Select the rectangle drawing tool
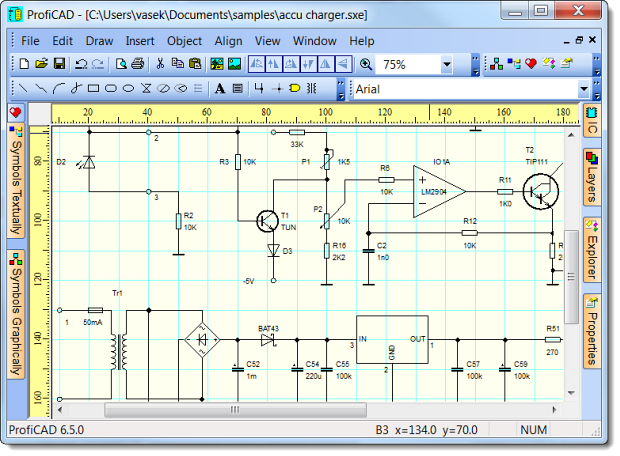 (93, 89)
